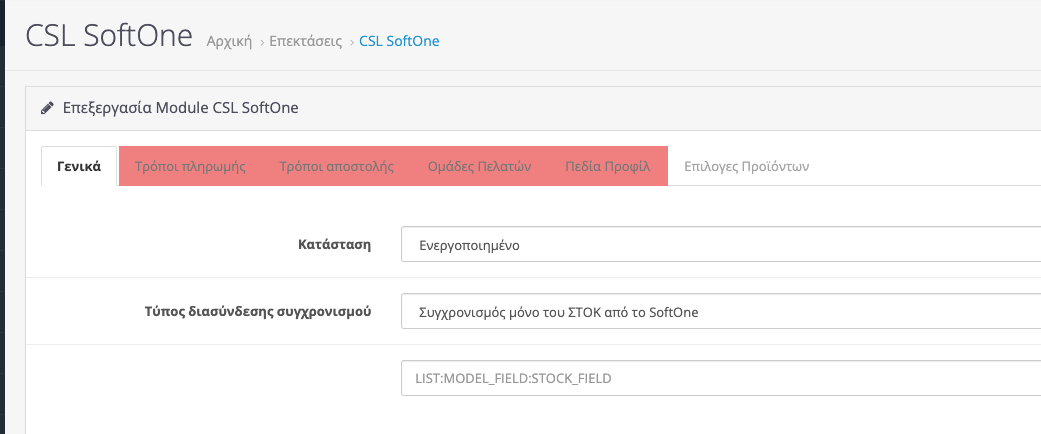Screen dimensions: 1041x434
Task: Expand the Τύπος διασύνδεσης συγχρονισμού dropdown
Action: click(x=721, y=311)
